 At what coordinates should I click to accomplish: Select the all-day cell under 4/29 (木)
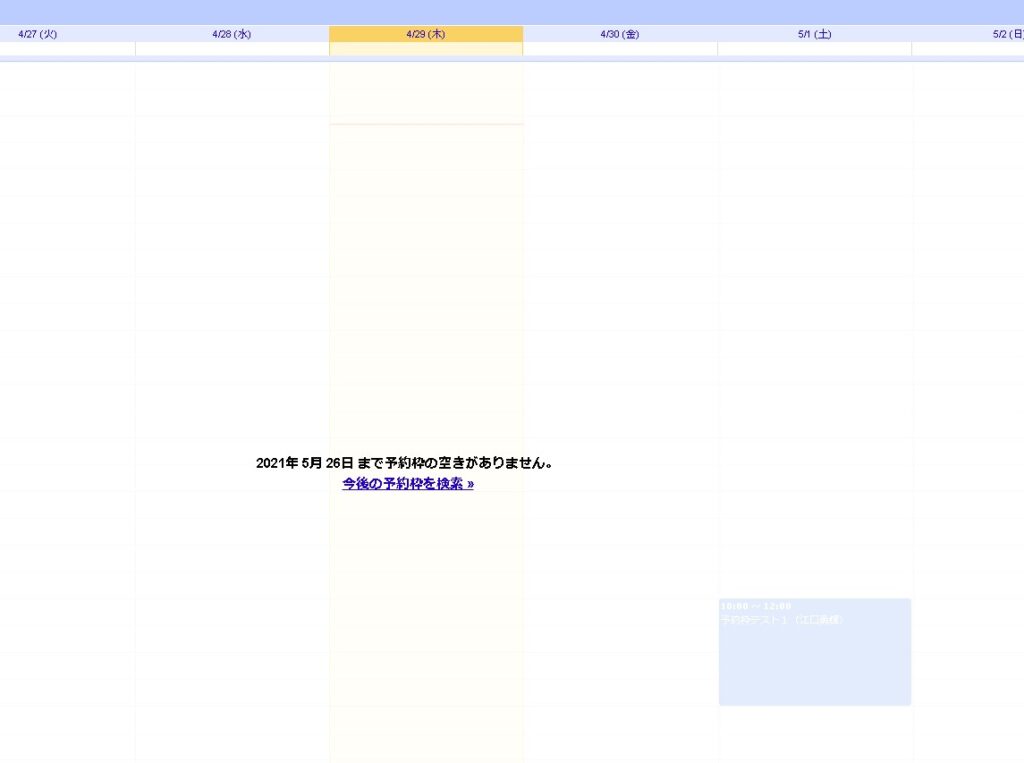426,49
